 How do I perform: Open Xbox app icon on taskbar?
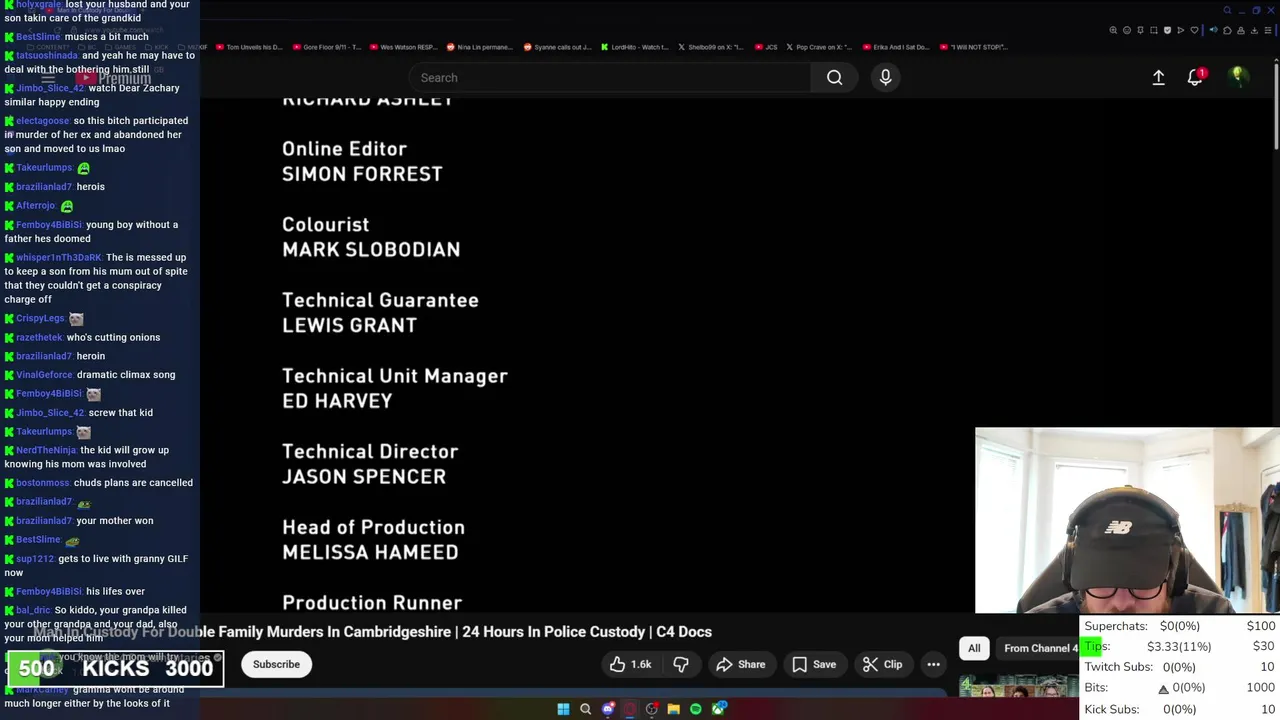(719, 709)
